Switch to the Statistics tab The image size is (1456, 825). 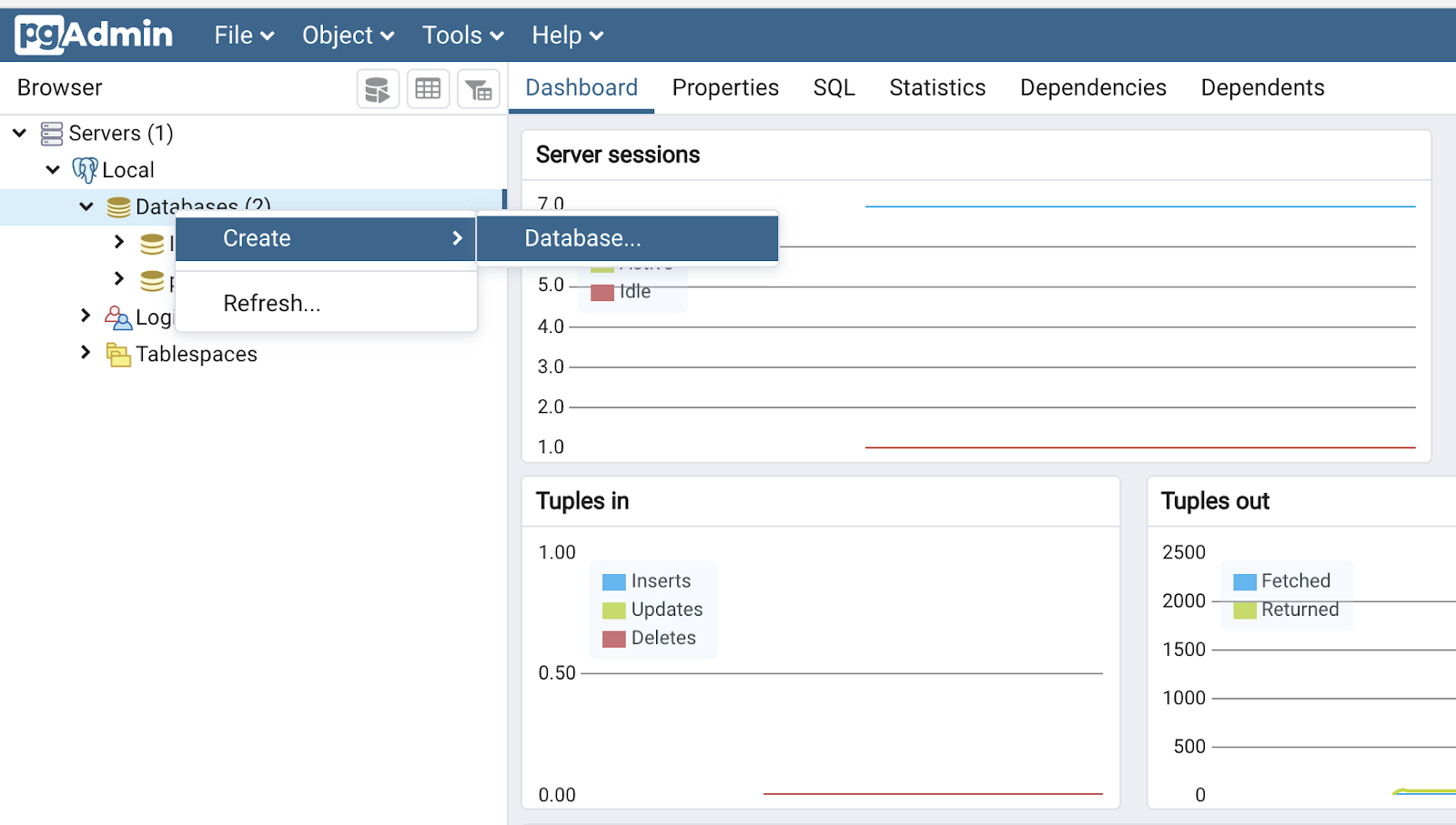pos(937,87)
